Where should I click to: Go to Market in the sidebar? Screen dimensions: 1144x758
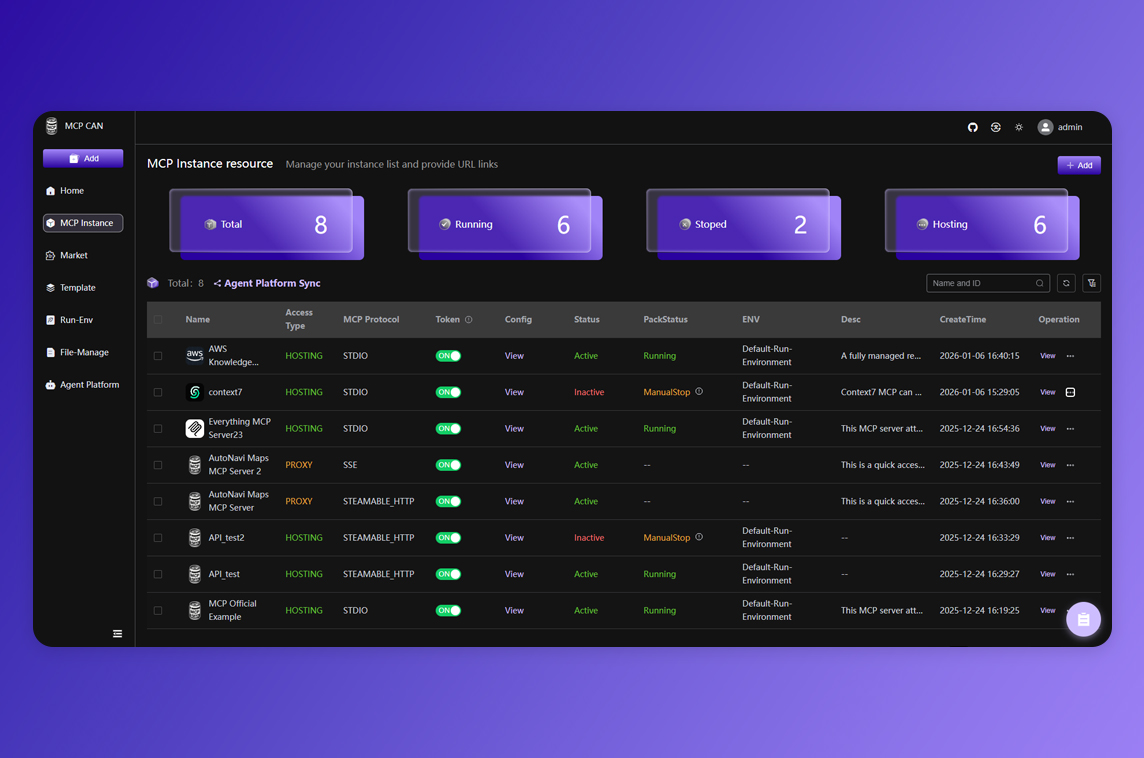tap(73, 255)
